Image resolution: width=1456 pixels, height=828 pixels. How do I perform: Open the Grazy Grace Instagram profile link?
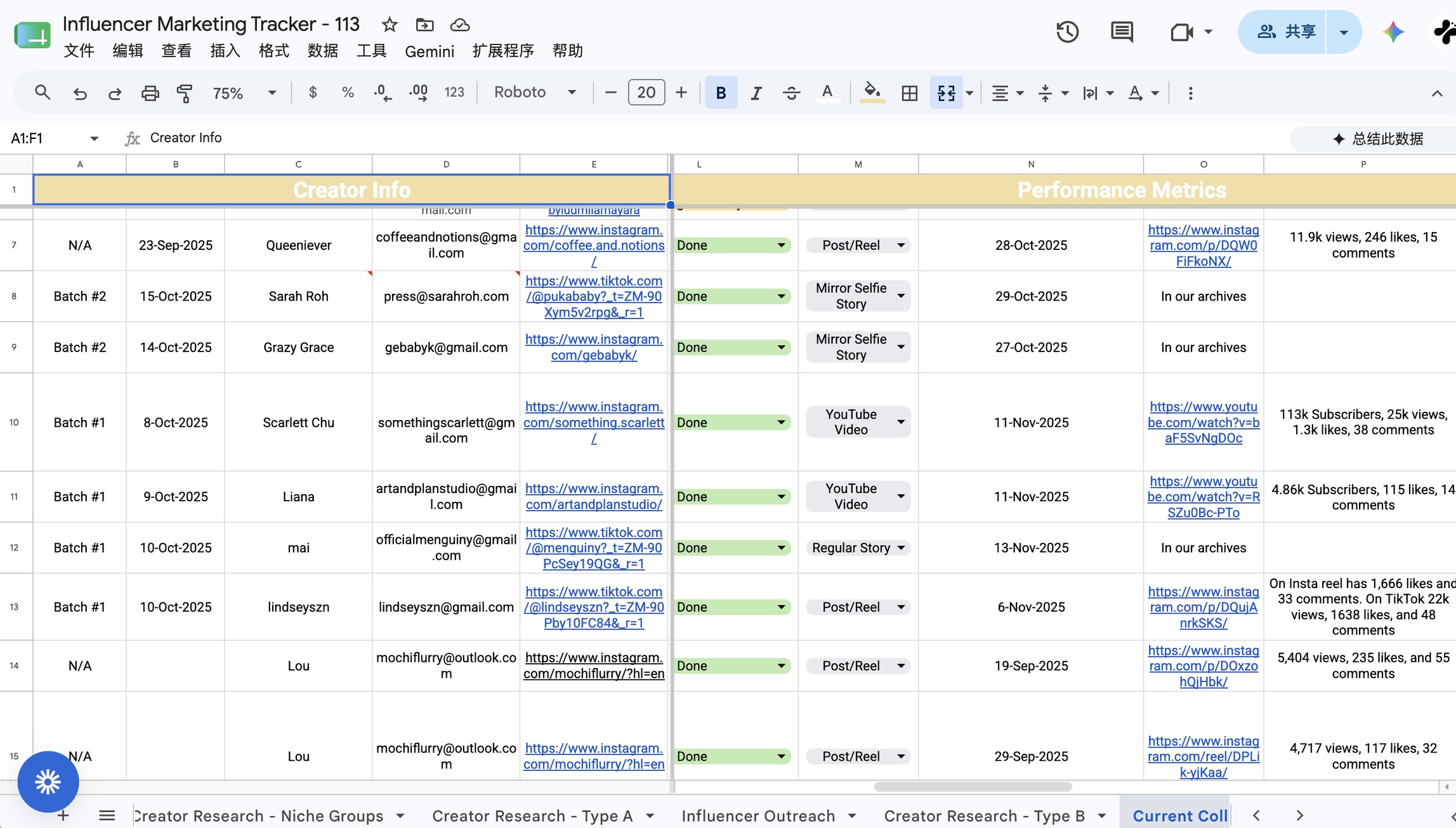(x=594, y=347)
